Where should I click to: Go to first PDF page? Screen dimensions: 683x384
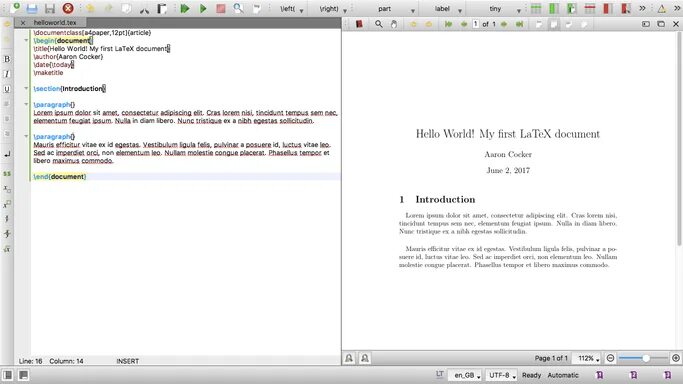click(448, 24)
